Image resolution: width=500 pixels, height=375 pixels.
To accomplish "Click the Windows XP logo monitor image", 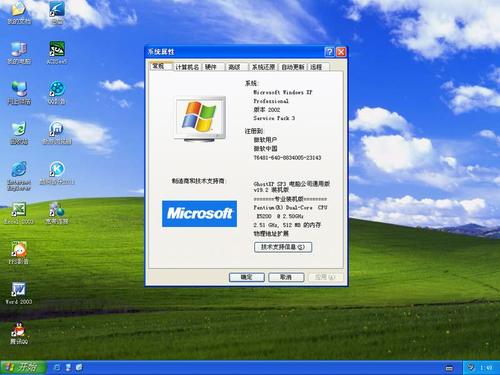I will pyautogui.click(x=200, y=119).
